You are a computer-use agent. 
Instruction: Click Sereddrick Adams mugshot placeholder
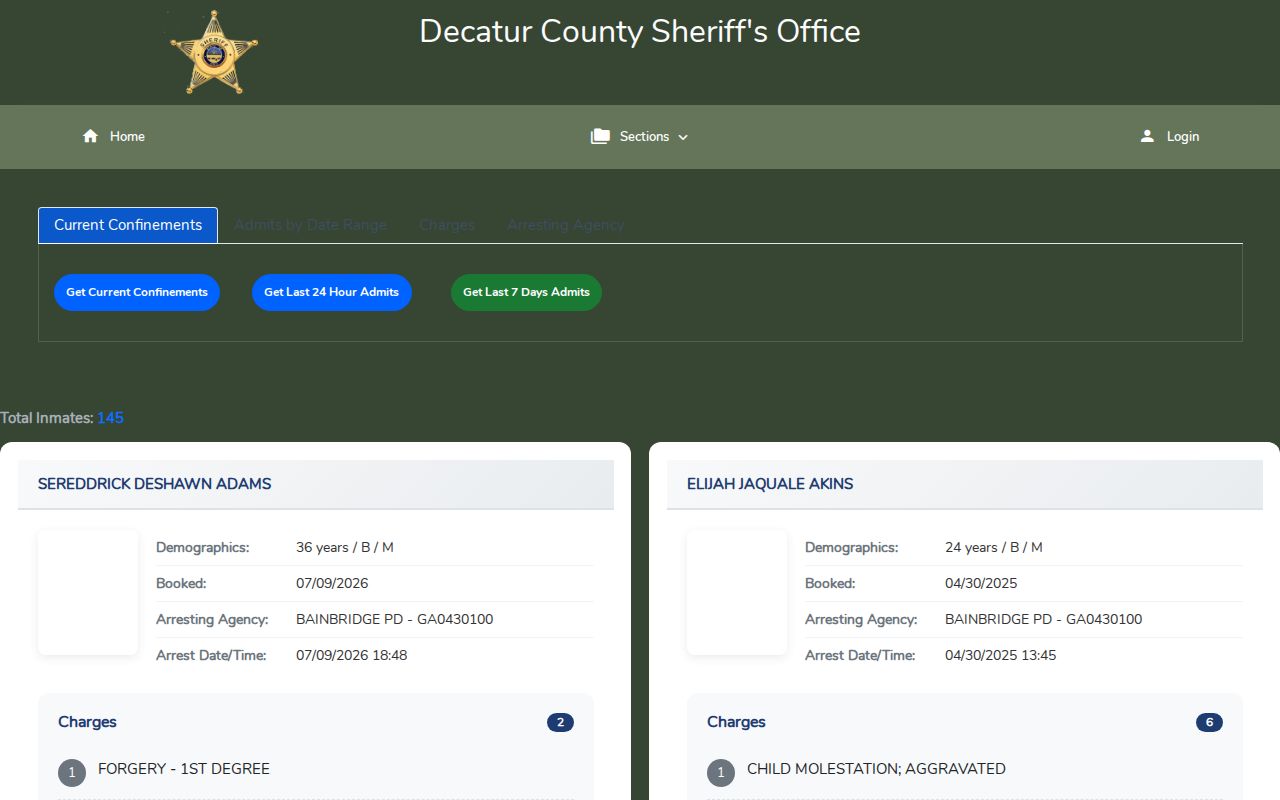point(88,593)
